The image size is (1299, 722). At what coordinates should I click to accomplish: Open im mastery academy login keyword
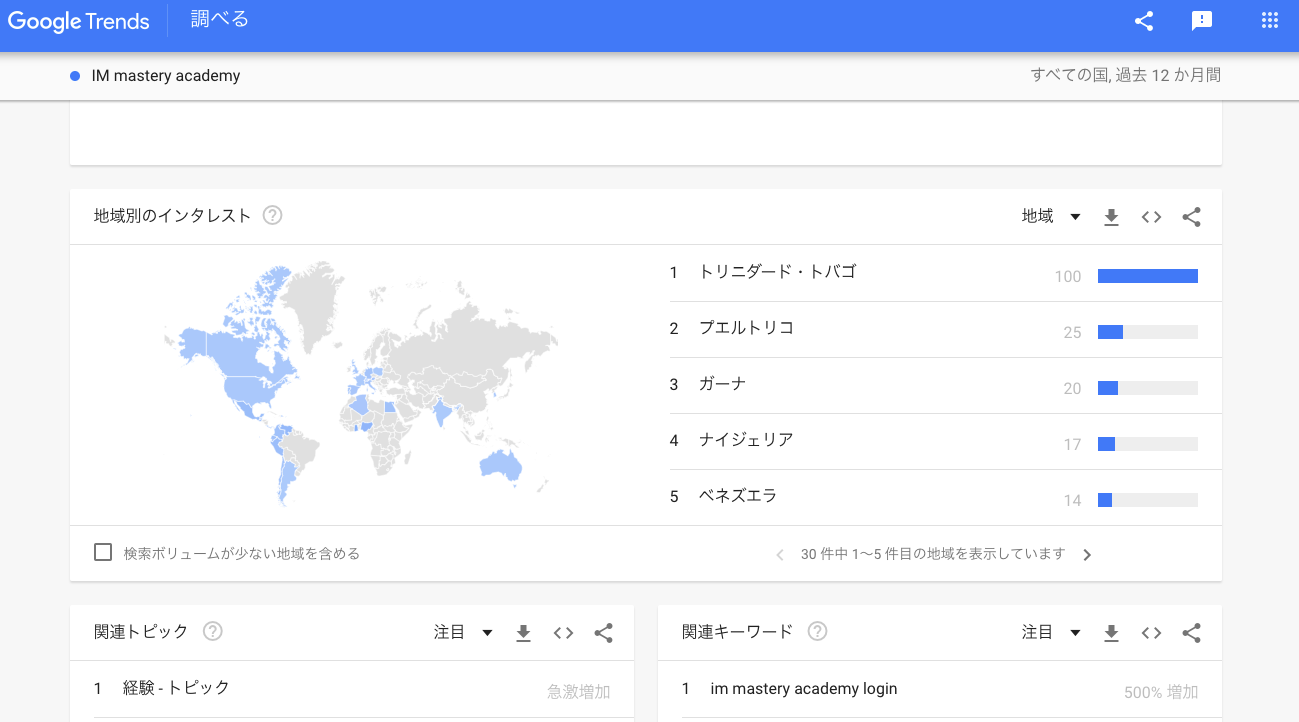coord(804,689)
